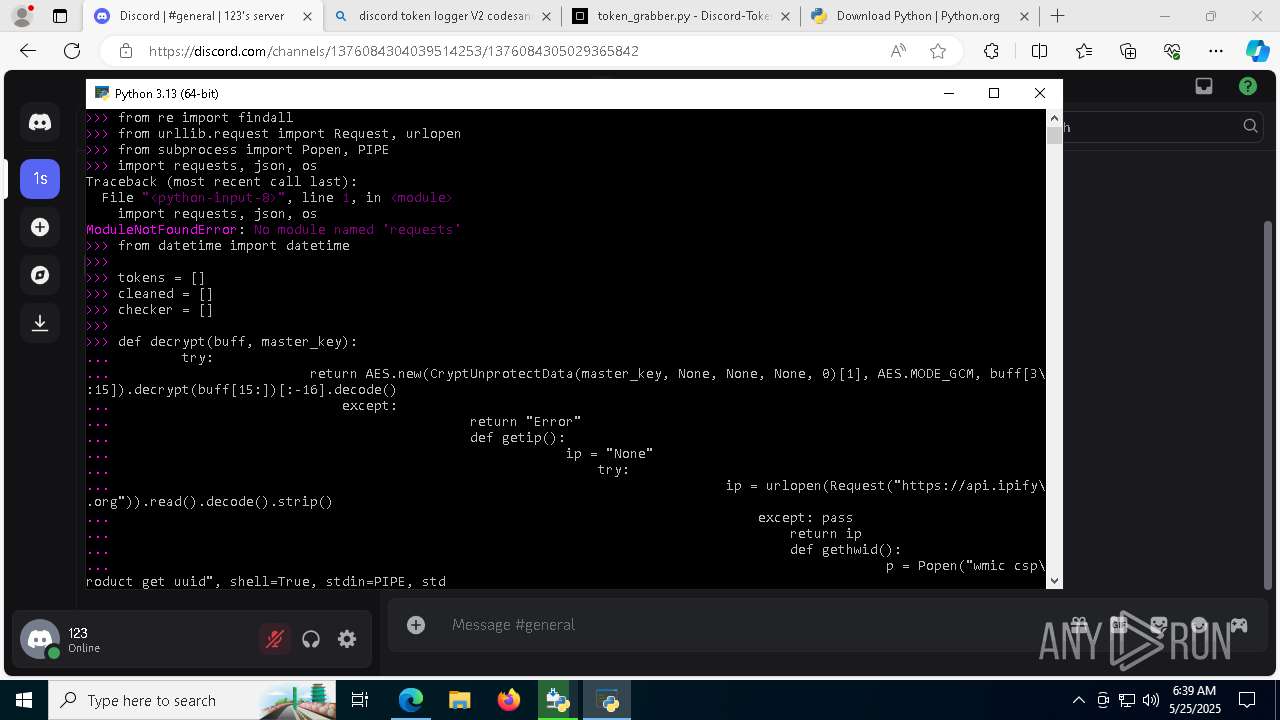The height and width of the screenshot is (720, 1280).
Task: Click the Python console window icon menu
Action: click(101, 93)
